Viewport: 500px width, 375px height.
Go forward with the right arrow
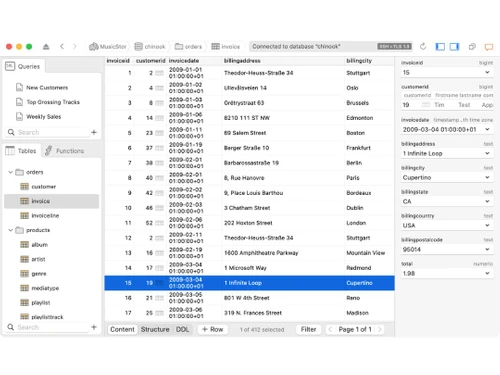(75, 47)
